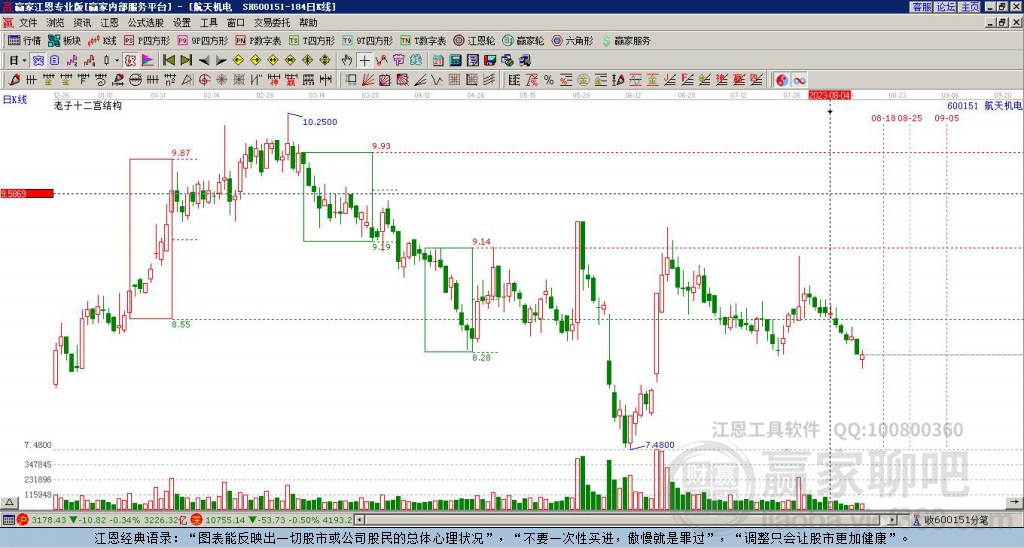Click the 10.2500 high price label
The width and height of the screenshot is (1024, 548).
click(x=320, y=122)
